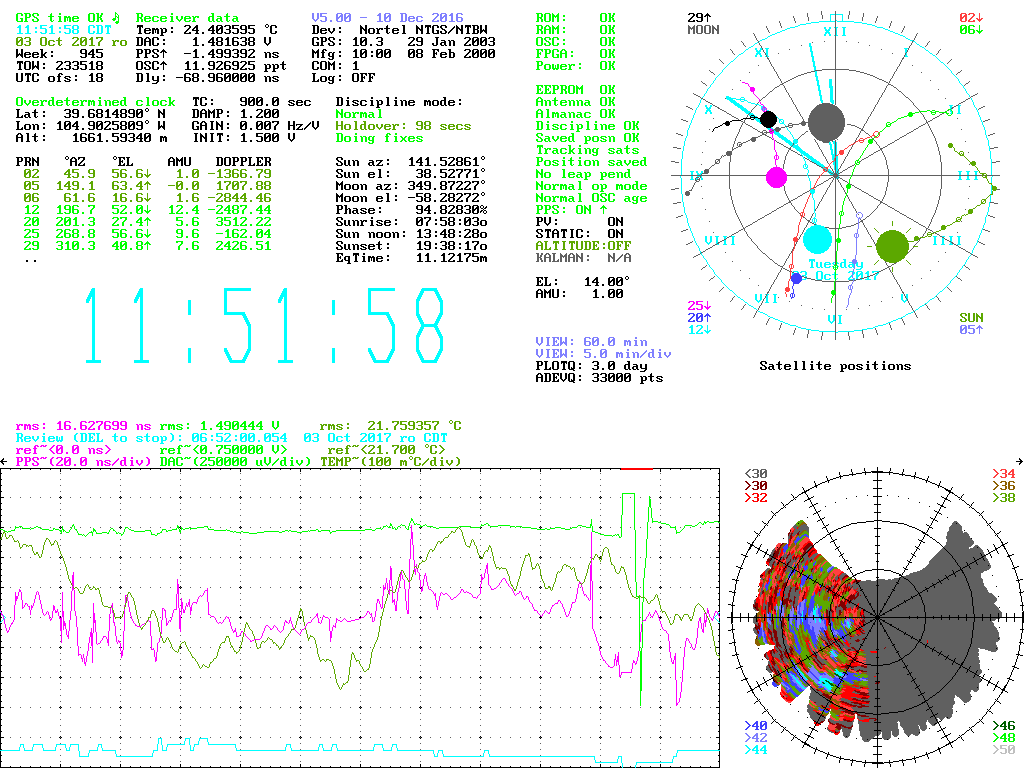Click the AMU: 1.00 mask value

[579, 294]
